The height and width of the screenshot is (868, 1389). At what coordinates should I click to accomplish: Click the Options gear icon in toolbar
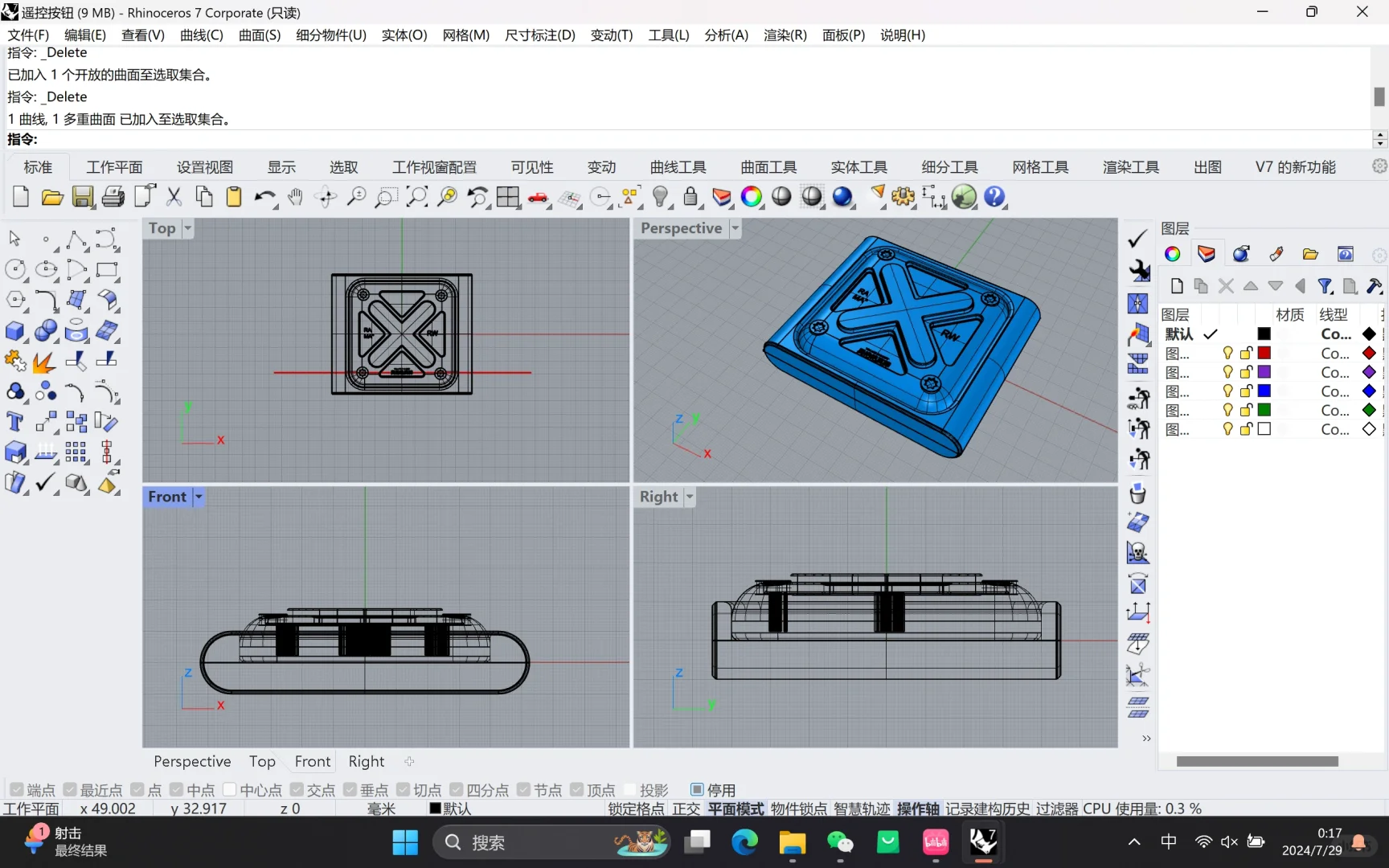click(903, 197)
